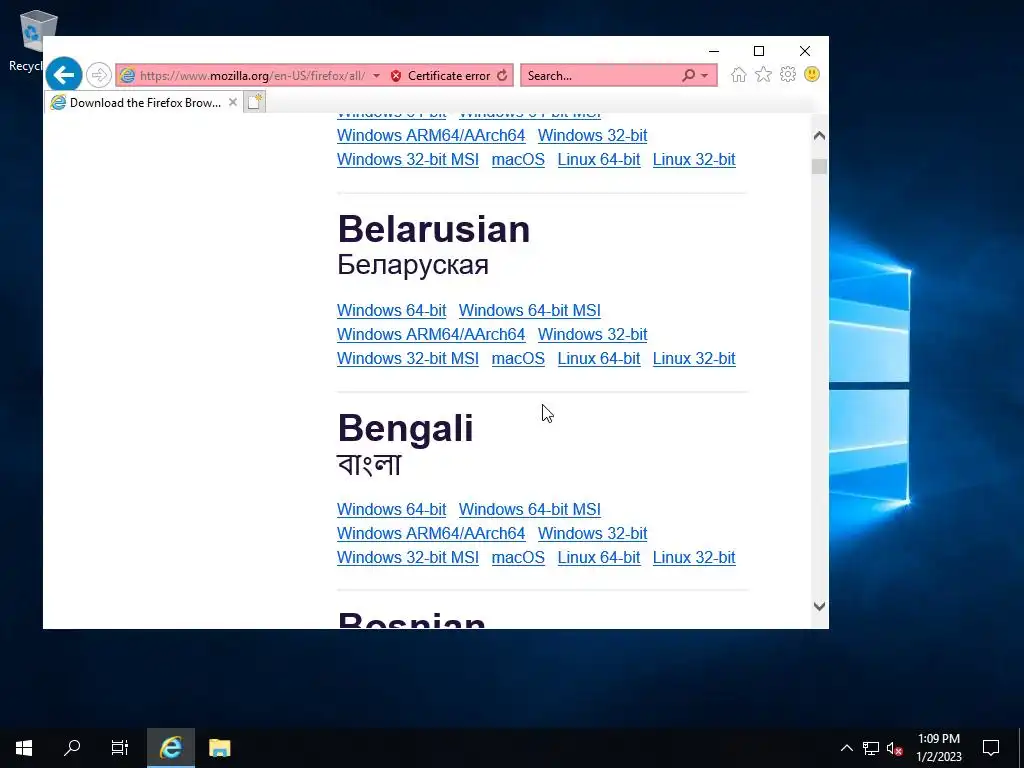1024x768 pixels.
Task: Click the Беларуская subtitle text
Action: click(x=413, y=265)
